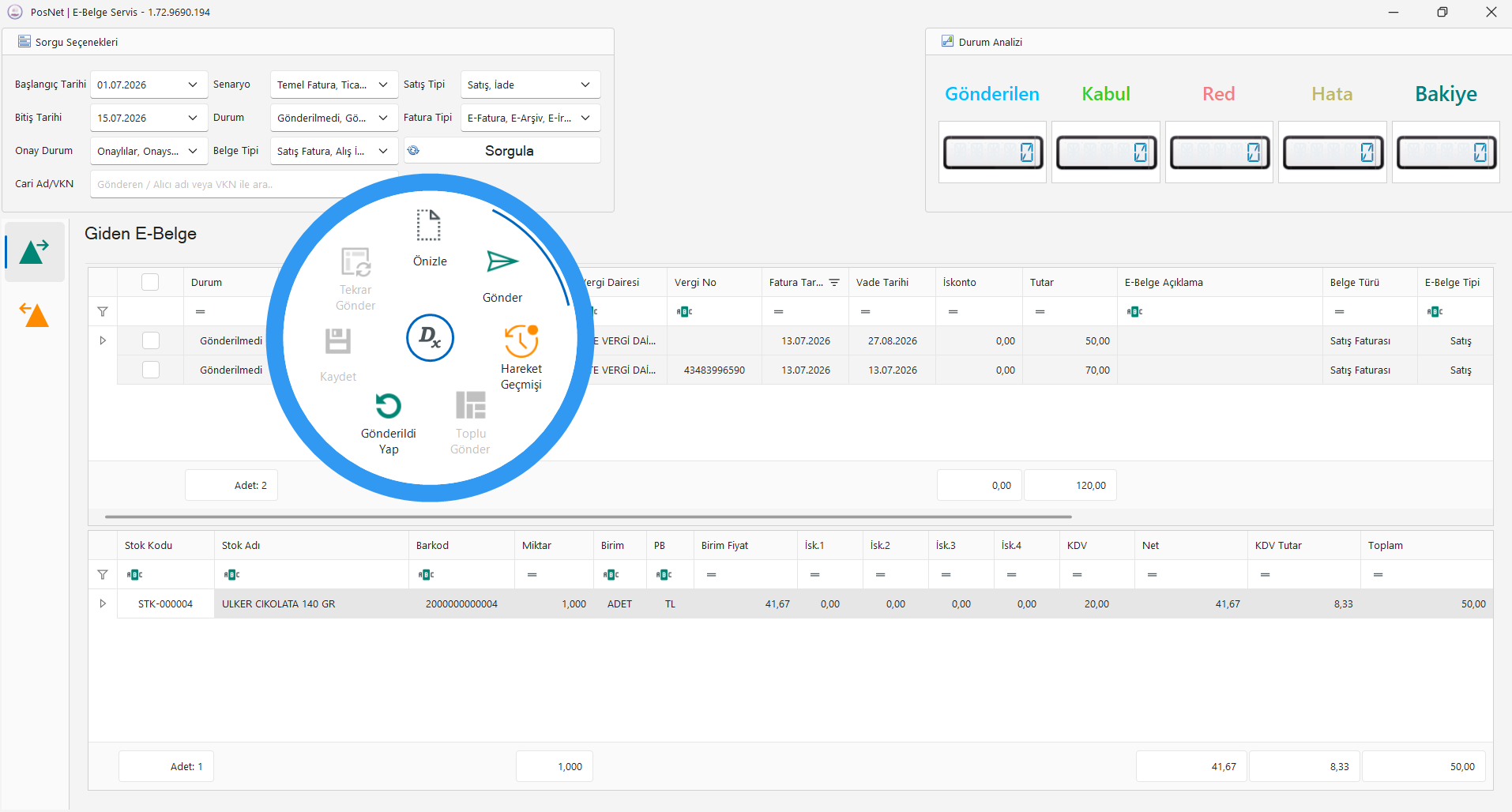Image resolution: width=1512 pixels, height=812 pixels.
Task: Expand first invoice row details
Action: pyautogui.click(x=103, y=340)
